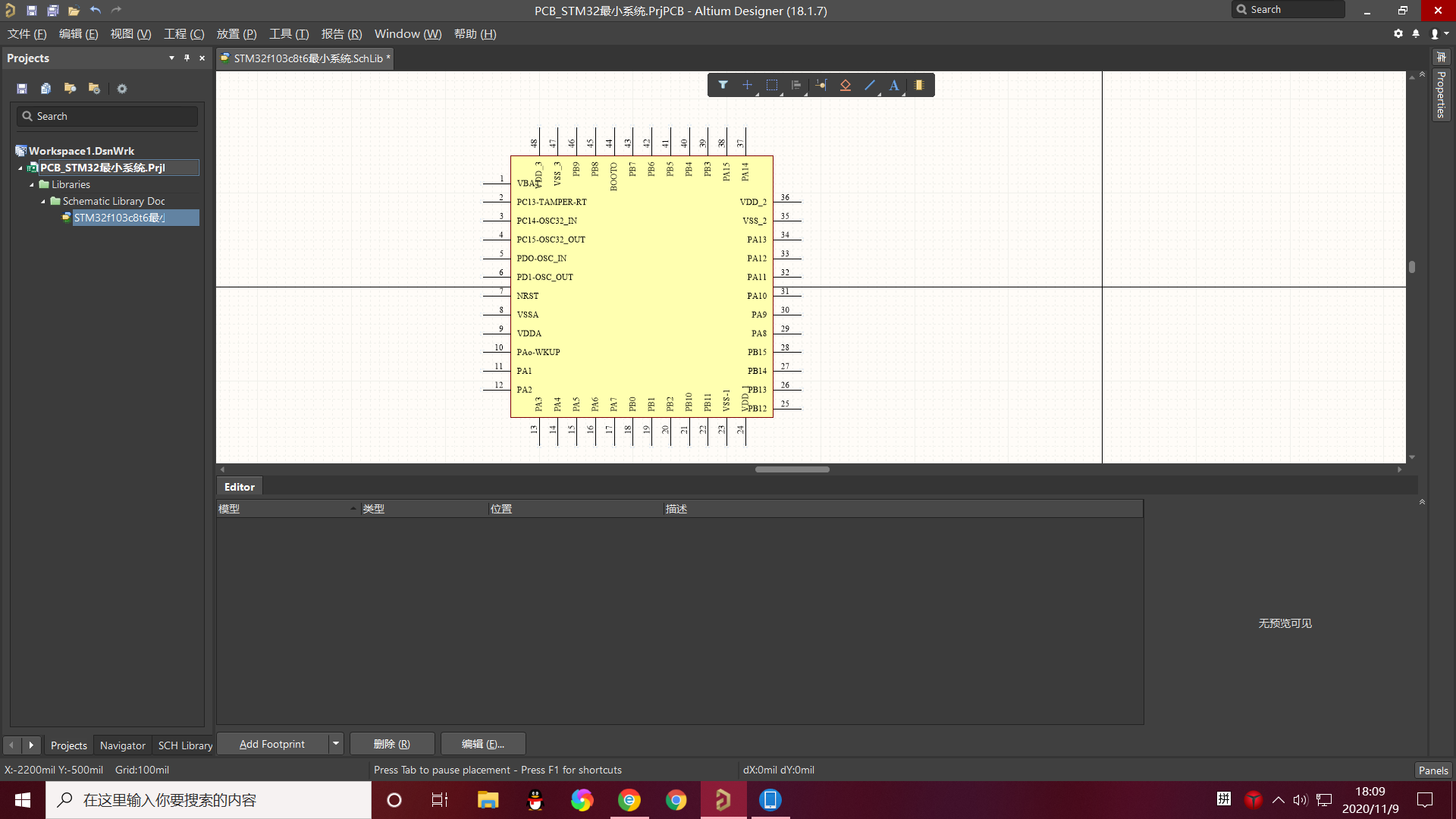The height and width of the screenshot is (819, 1456).
Task: Toggle pin on the Projects panel
Action: click(x=187, y=58)
